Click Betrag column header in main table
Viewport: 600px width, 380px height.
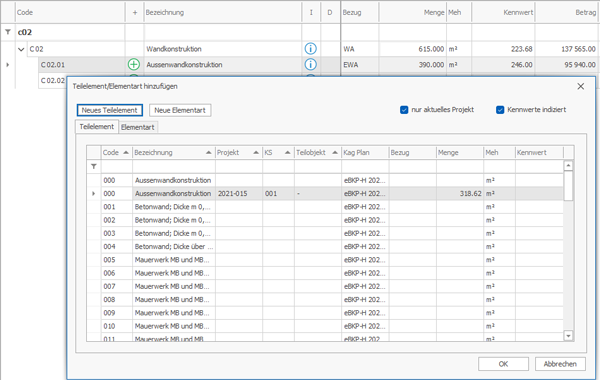coord(567,13)
